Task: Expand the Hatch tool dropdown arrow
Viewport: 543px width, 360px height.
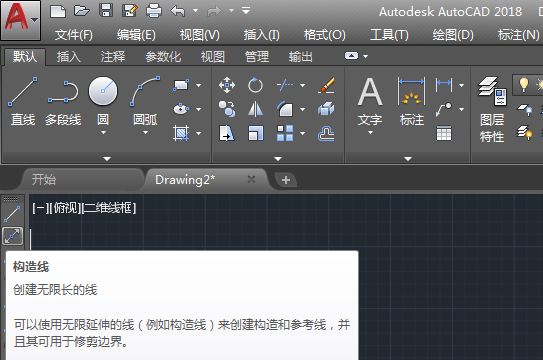Action: [x=198, y=133]
